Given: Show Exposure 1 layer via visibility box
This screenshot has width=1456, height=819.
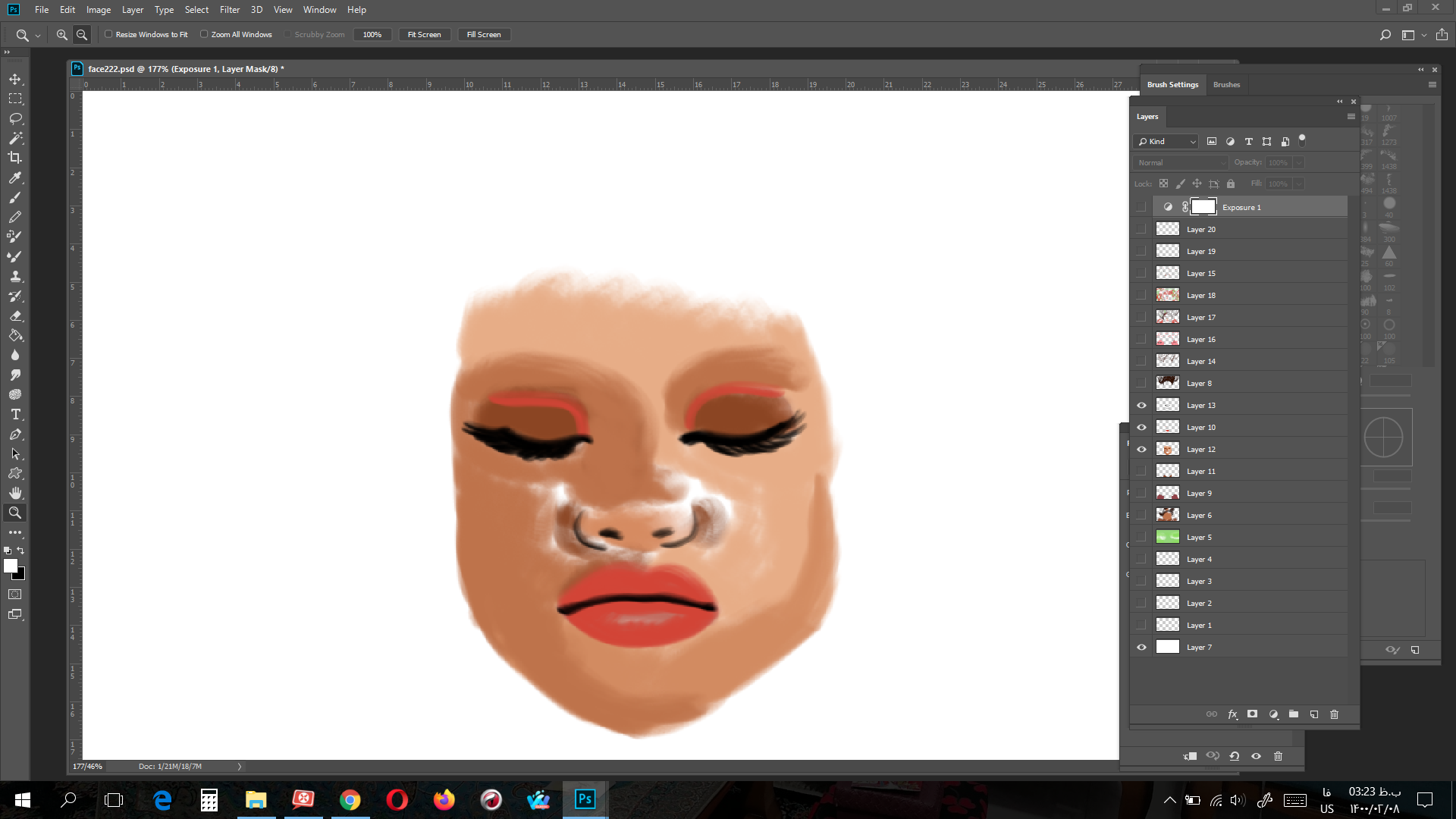Looking at the screenshot, I should tap(1141, 208).
